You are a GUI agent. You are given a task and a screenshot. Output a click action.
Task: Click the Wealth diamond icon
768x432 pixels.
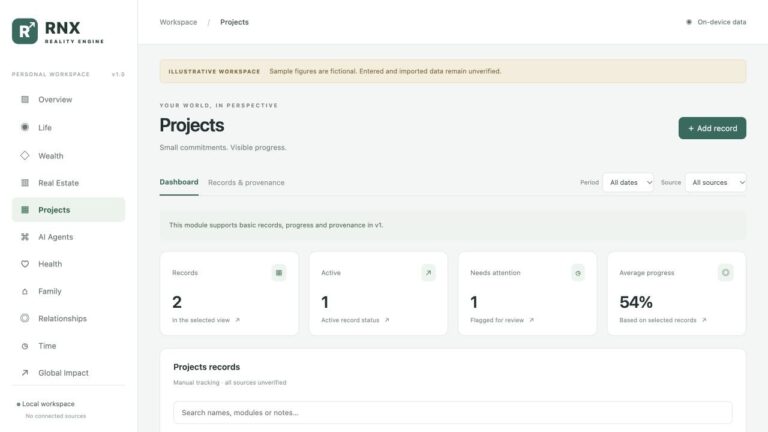click(25, 156)
